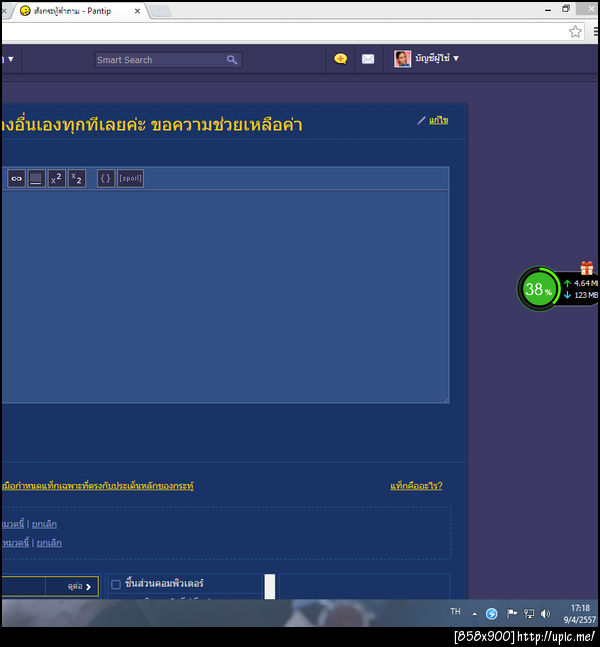Image resolution: width=600 pixels, height=647 pixels.
Task: Click the yellow post title heading
Action: (x=152, y=125)
